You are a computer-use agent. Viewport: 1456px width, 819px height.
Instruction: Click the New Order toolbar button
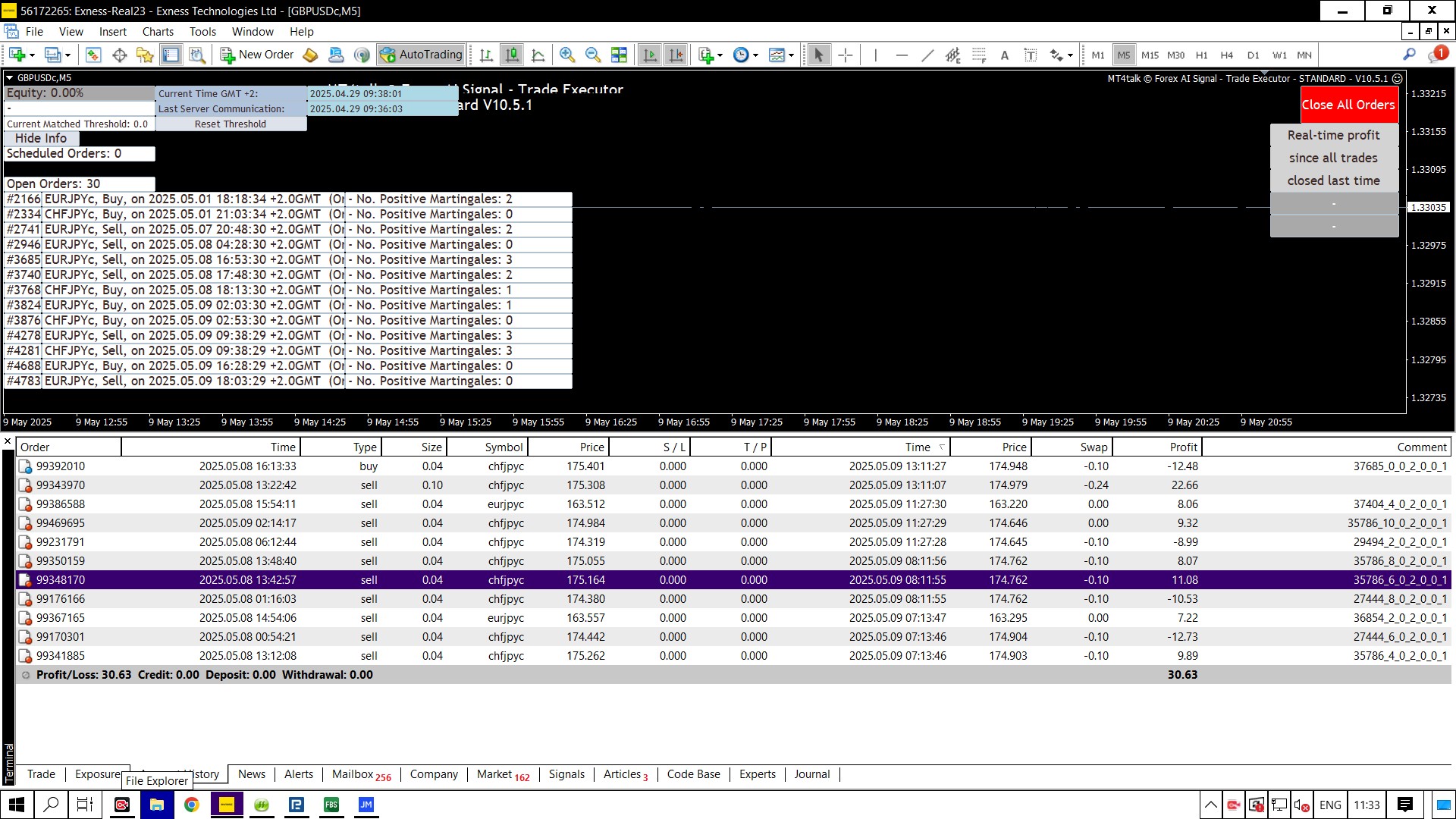tap(257, 55)
